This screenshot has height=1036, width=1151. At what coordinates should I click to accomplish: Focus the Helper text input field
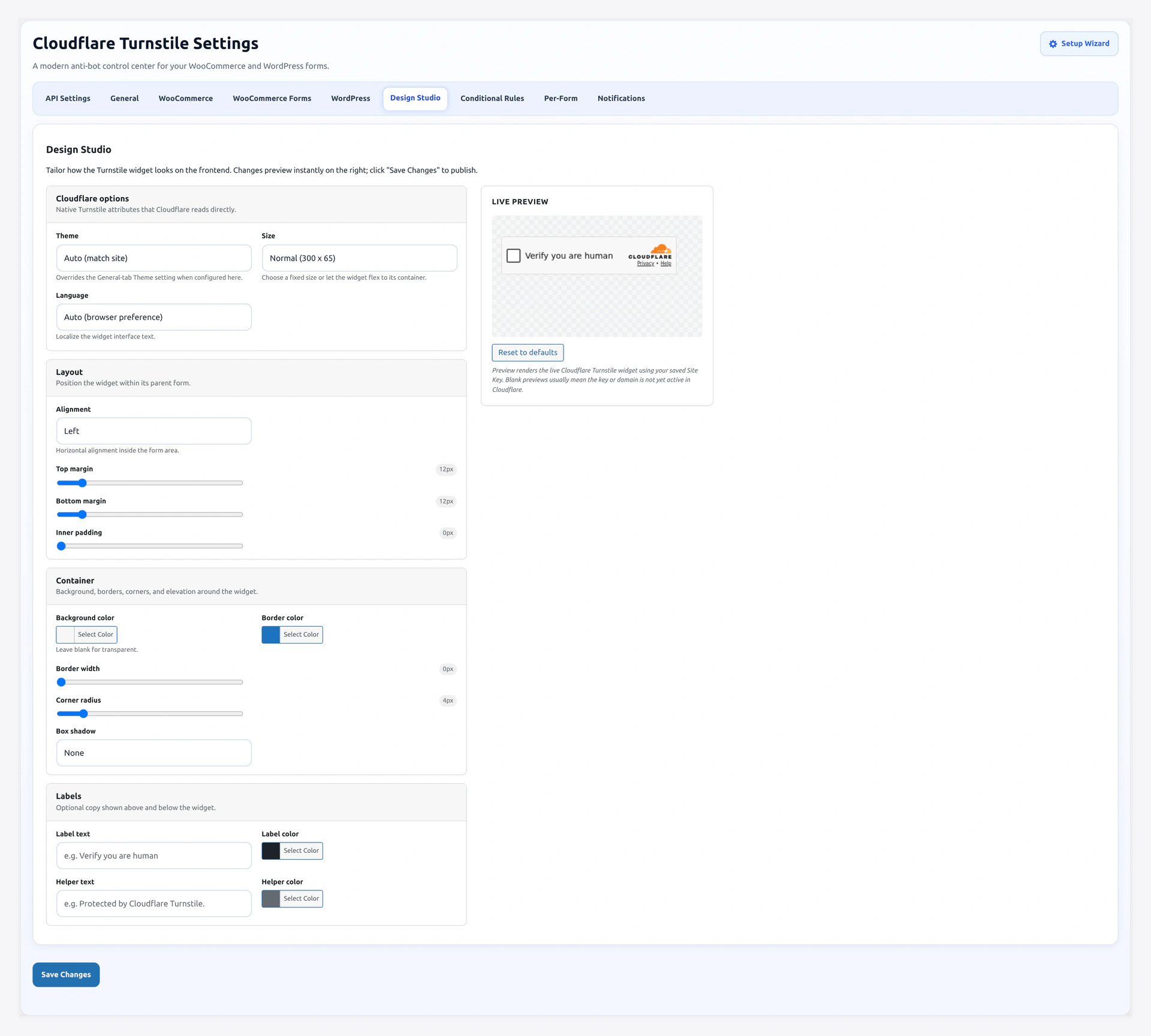(154, 904)
